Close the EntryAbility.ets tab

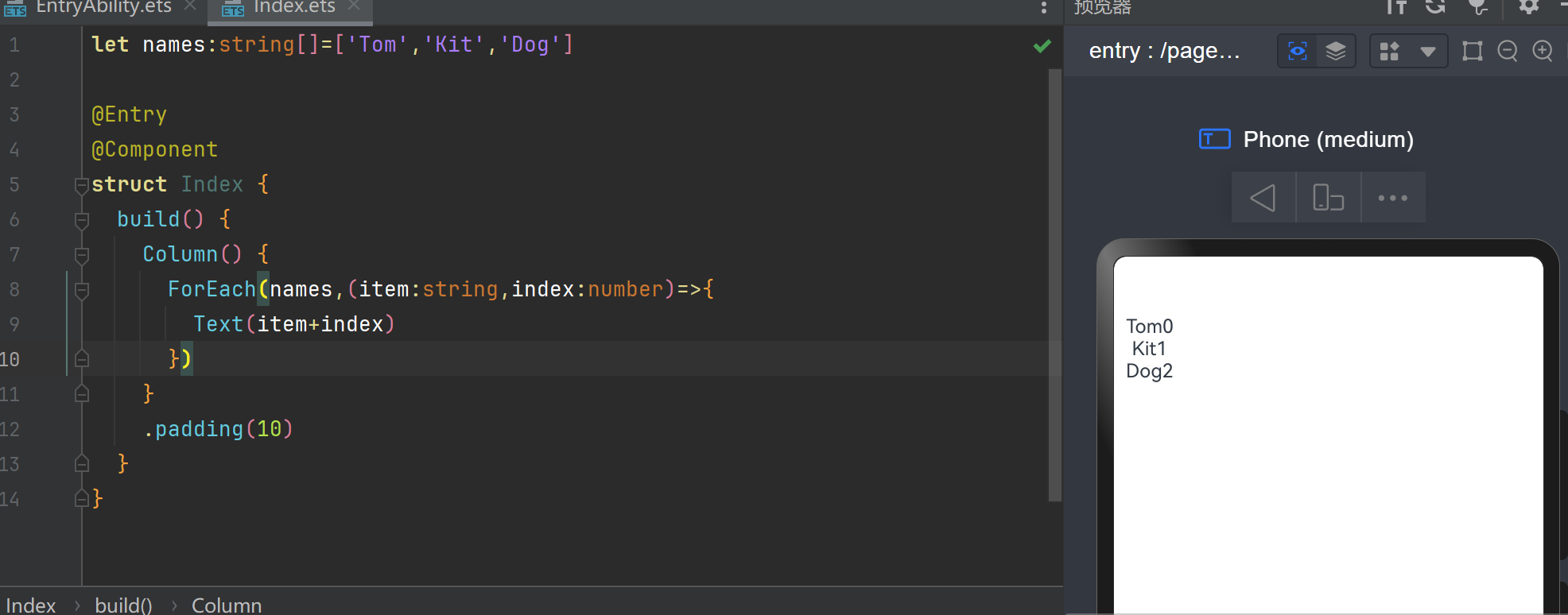pos(190,6)
